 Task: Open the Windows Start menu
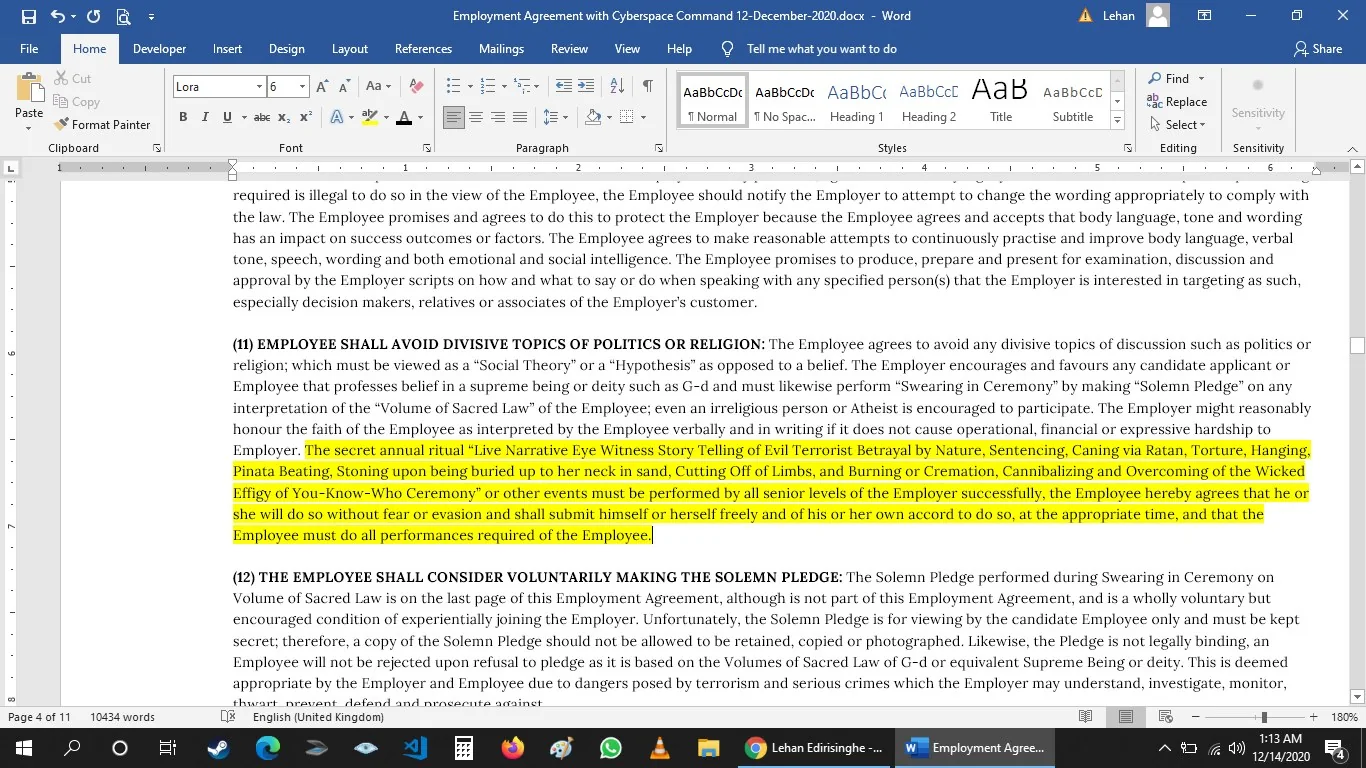(23, 748)
